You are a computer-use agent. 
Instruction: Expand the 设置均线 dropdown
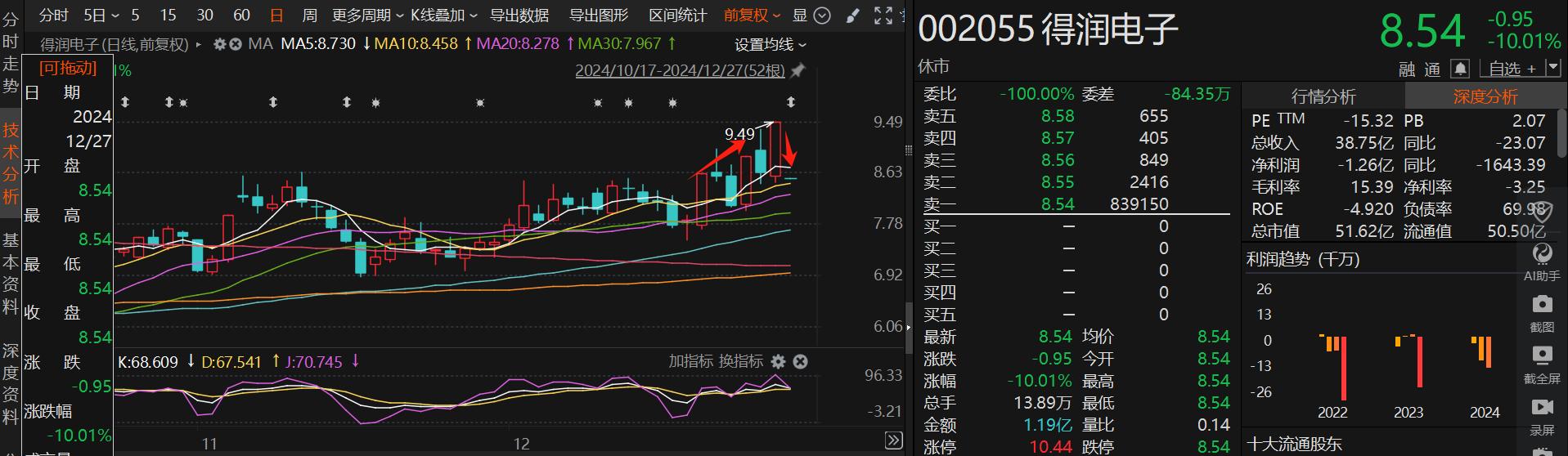click(x=770, y=44)
